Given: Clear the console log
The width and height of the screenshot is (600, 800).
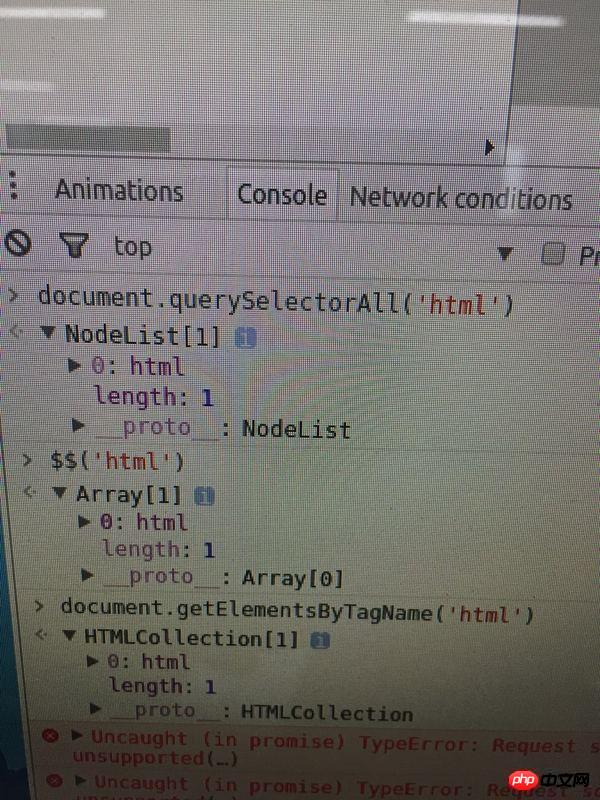Looking at the screenshot, I should 18,243.
